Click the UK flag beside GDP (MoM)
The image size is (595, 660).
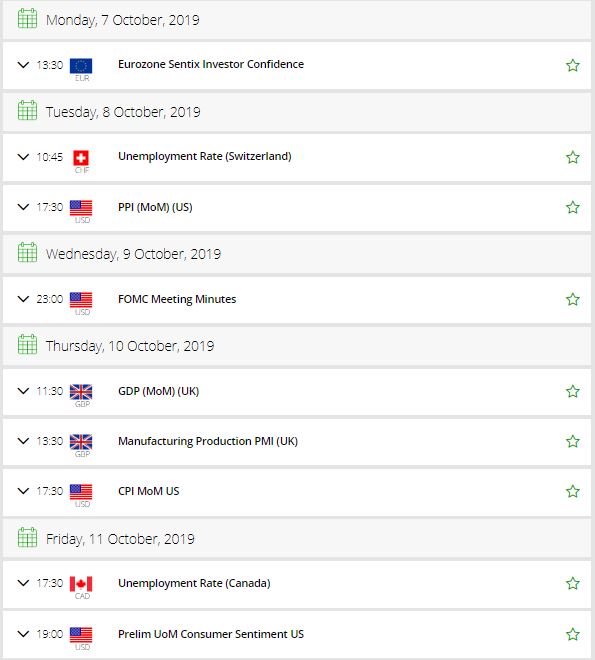81,392
